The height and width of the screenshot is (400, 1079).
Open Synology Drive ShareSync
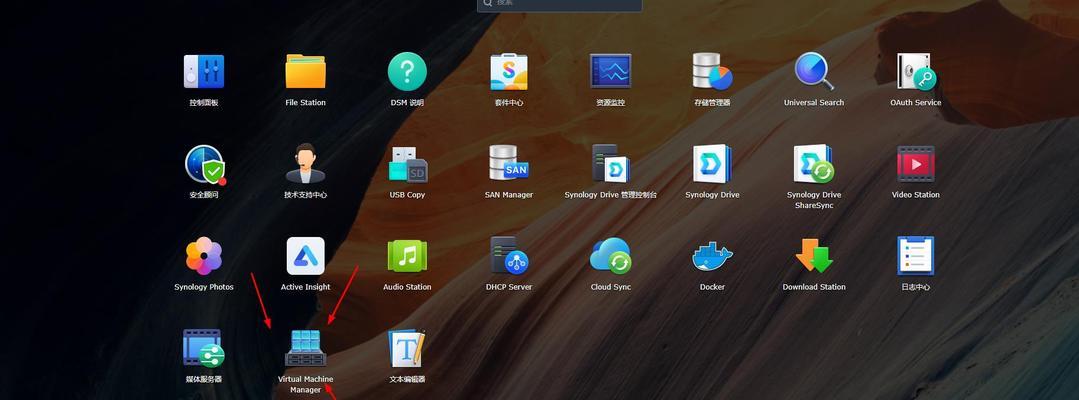pyautogui.click(x=814, y=164)
